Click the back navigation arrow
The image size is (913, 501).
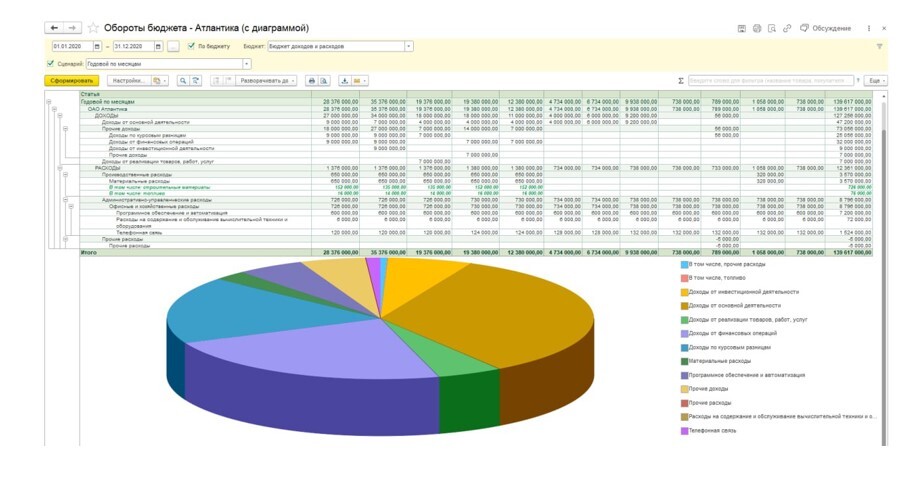pyautogui.click(x=53, y=28)
